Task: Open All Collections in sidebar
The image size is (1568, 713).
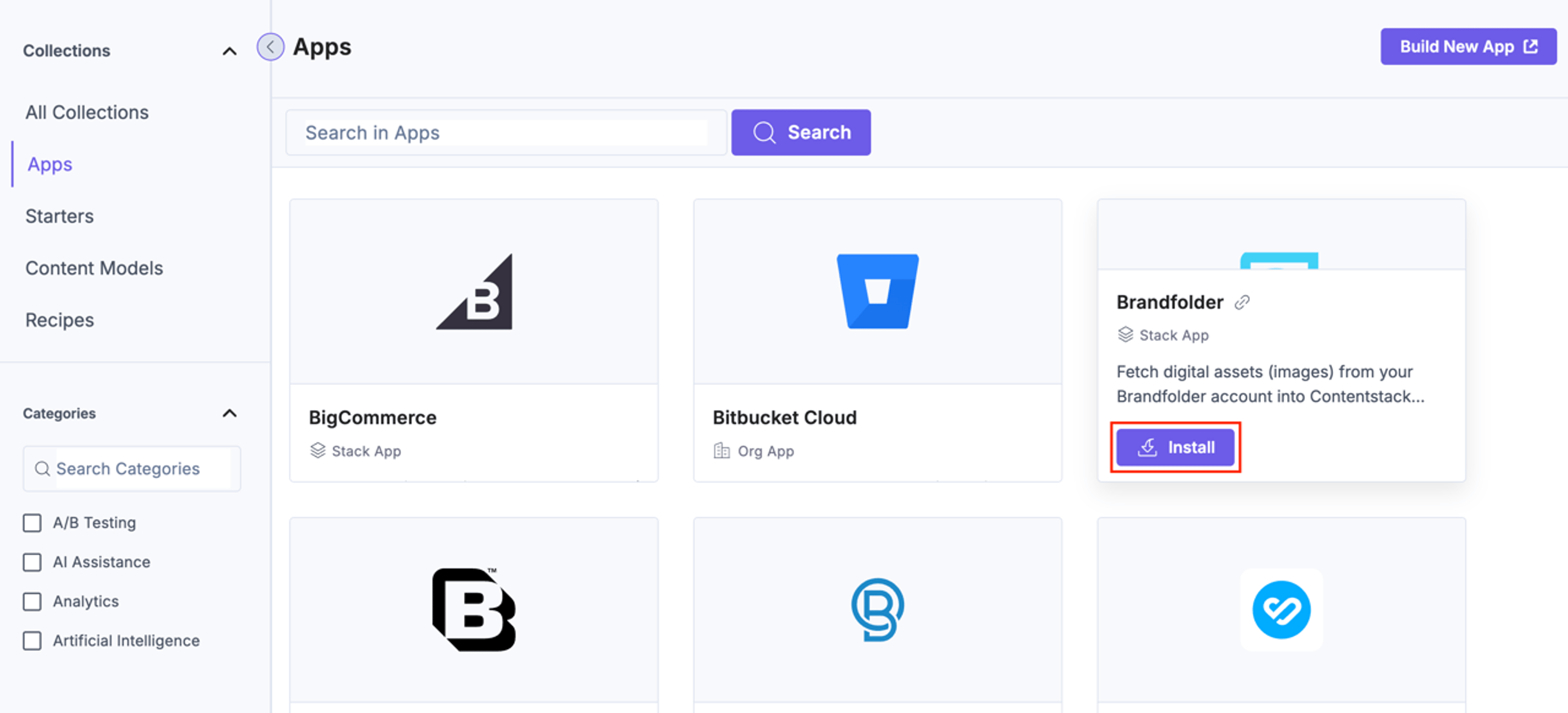Action: pyautogui.click(x=87, y=113)
